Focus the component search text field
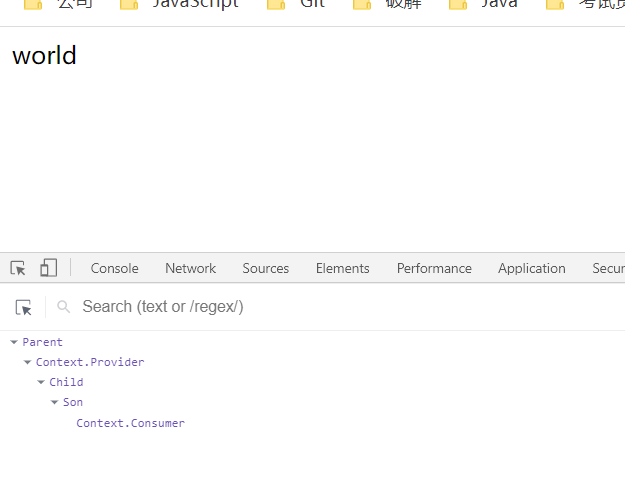This screenshot has width=625, height=495. [x=300, y=307]
